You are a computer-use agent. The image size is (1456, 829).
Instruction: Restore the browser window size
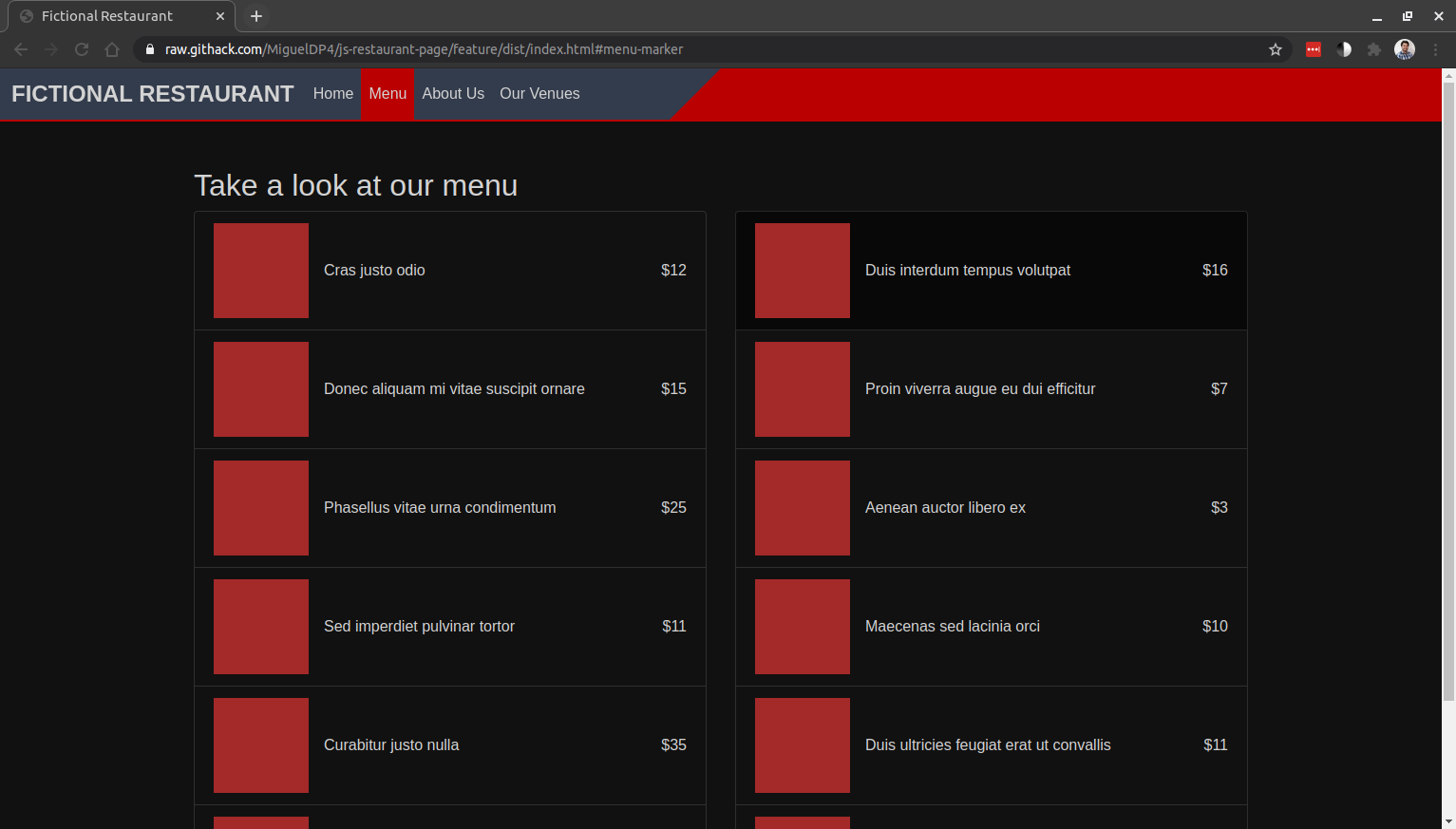click(1408, 16)
